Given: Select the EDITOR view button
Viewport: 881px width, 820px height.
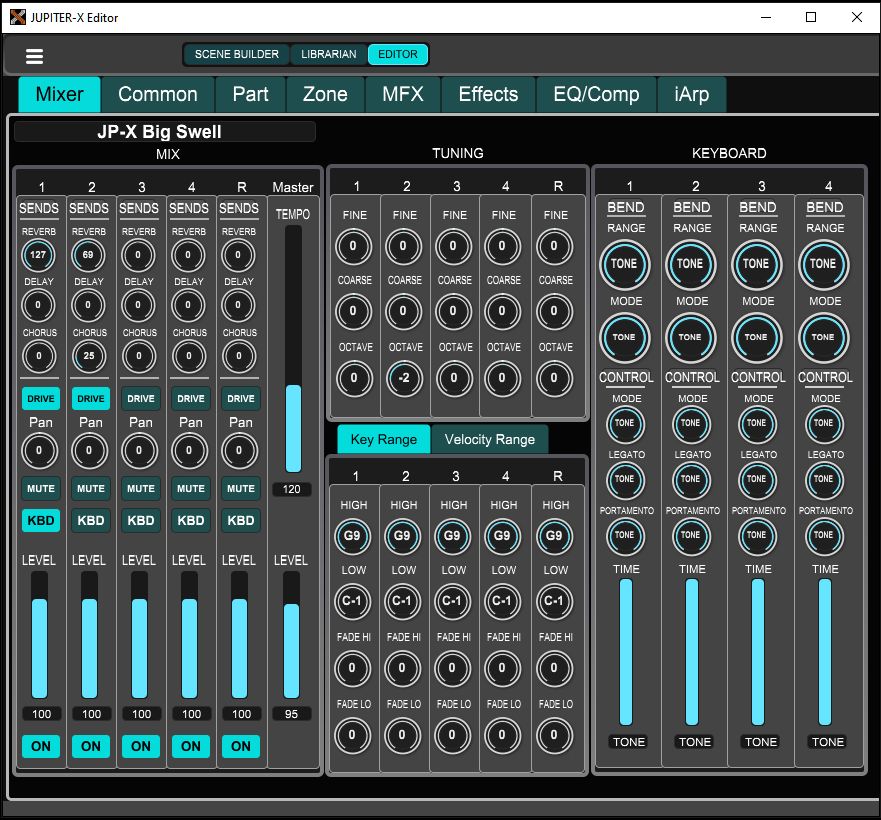Looking at the screenshot, I should pyautogui.click(x=398, y=55).
